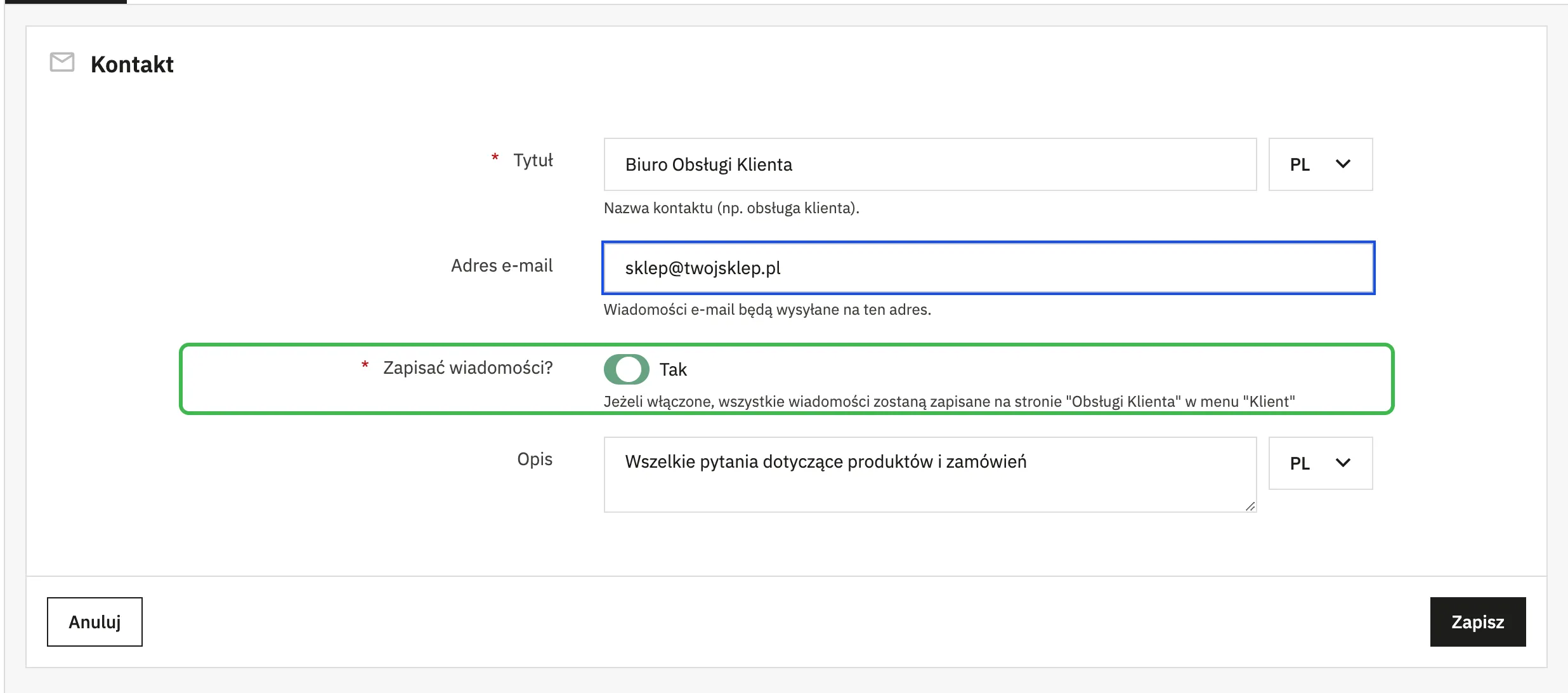The height and width of the screenshot is (693, 1568).
Task: Toggle the Zapisać wiadomości switch
Action: tap(626, 369)
